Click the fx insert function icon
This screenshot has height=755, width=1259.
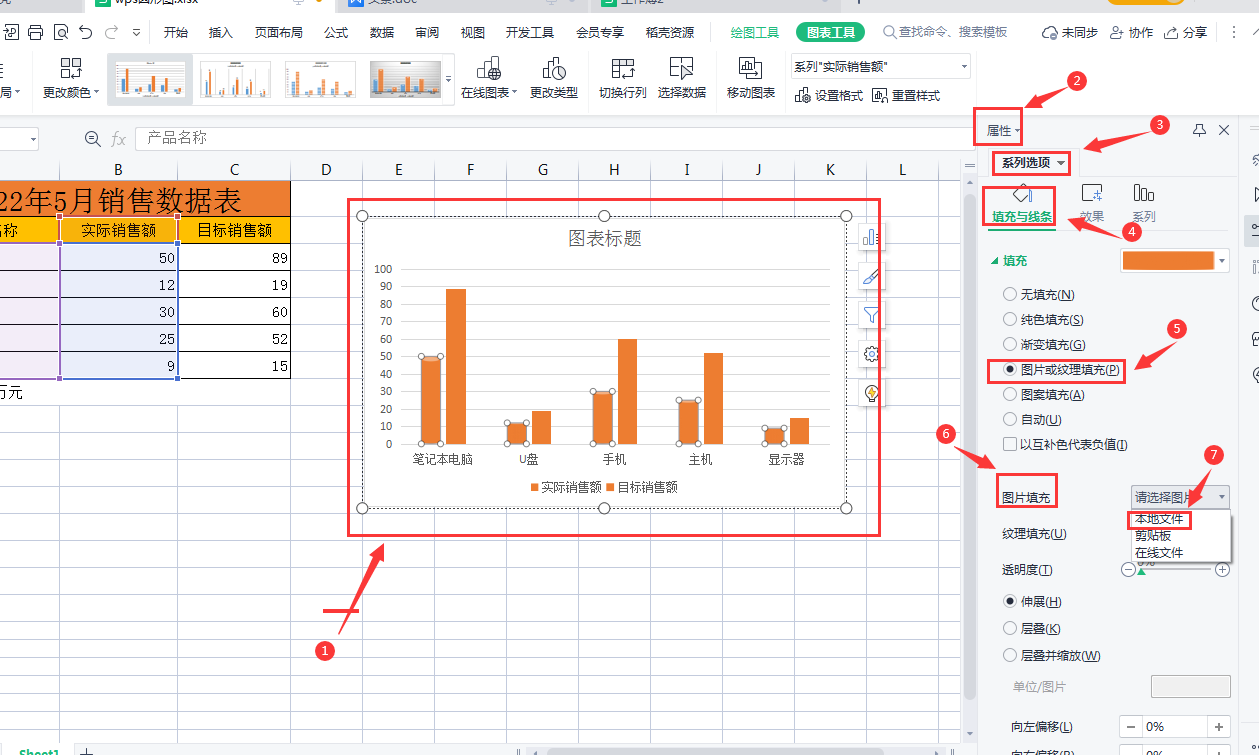tap(118, 138)
